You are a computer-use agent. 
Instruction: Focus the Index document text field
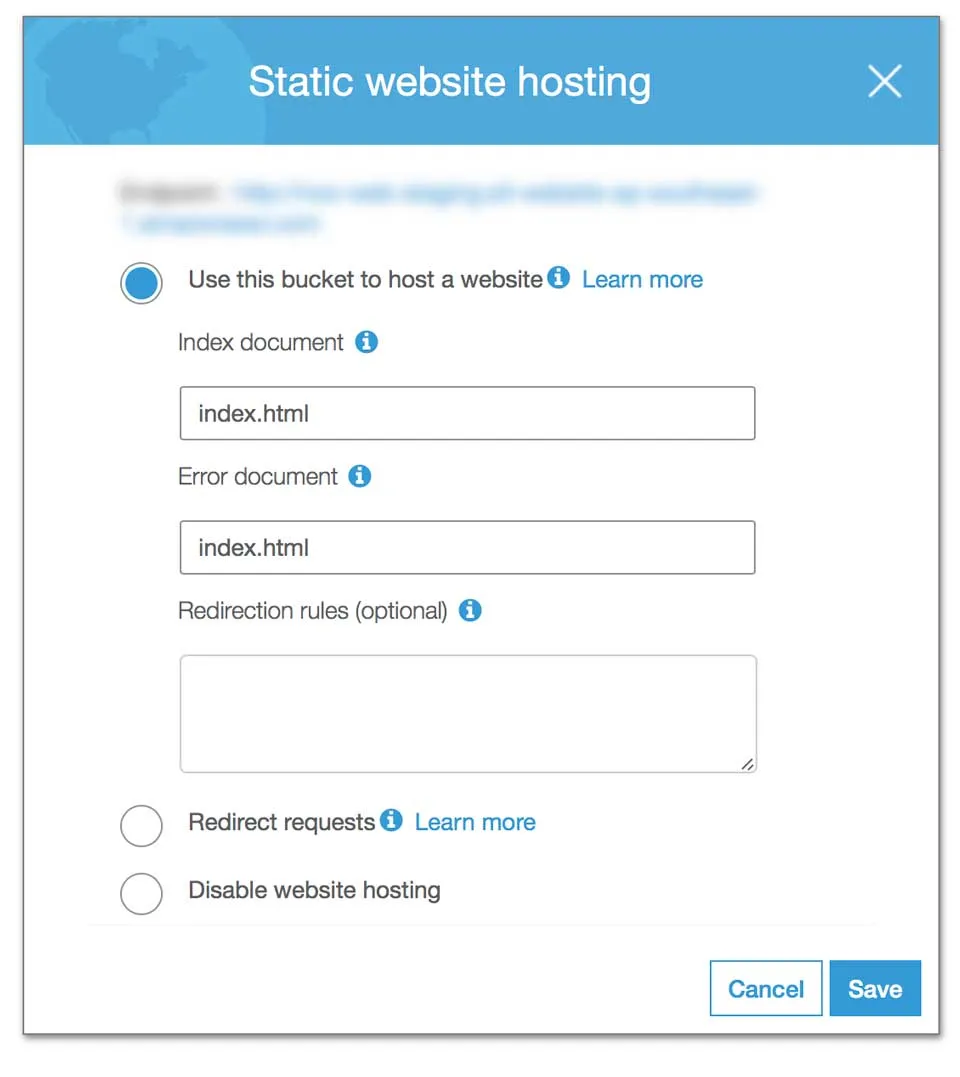(467, 414)
